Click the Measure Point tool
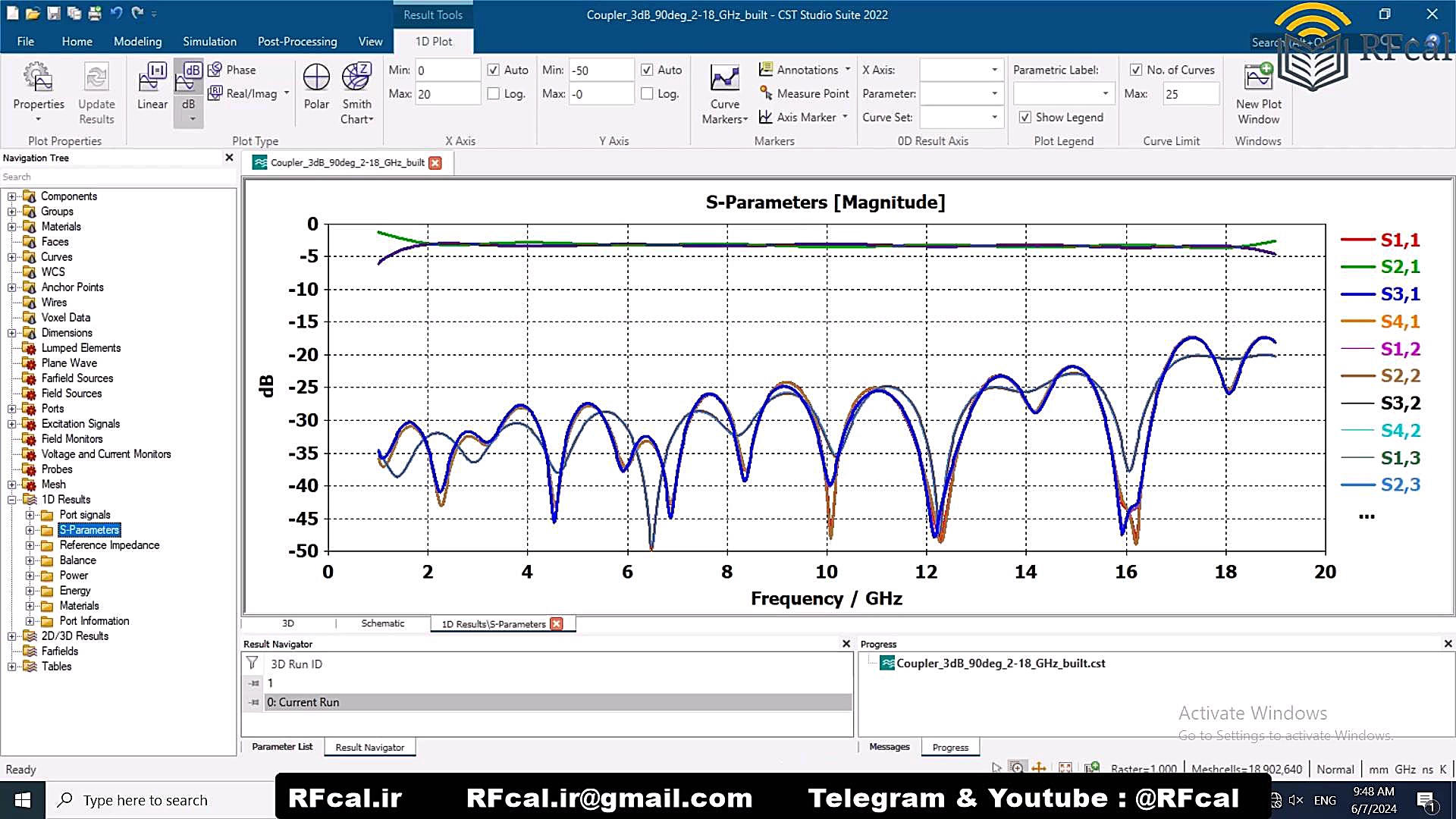The width and height of the screenshot is (1456, 819). tap(805, 93)
